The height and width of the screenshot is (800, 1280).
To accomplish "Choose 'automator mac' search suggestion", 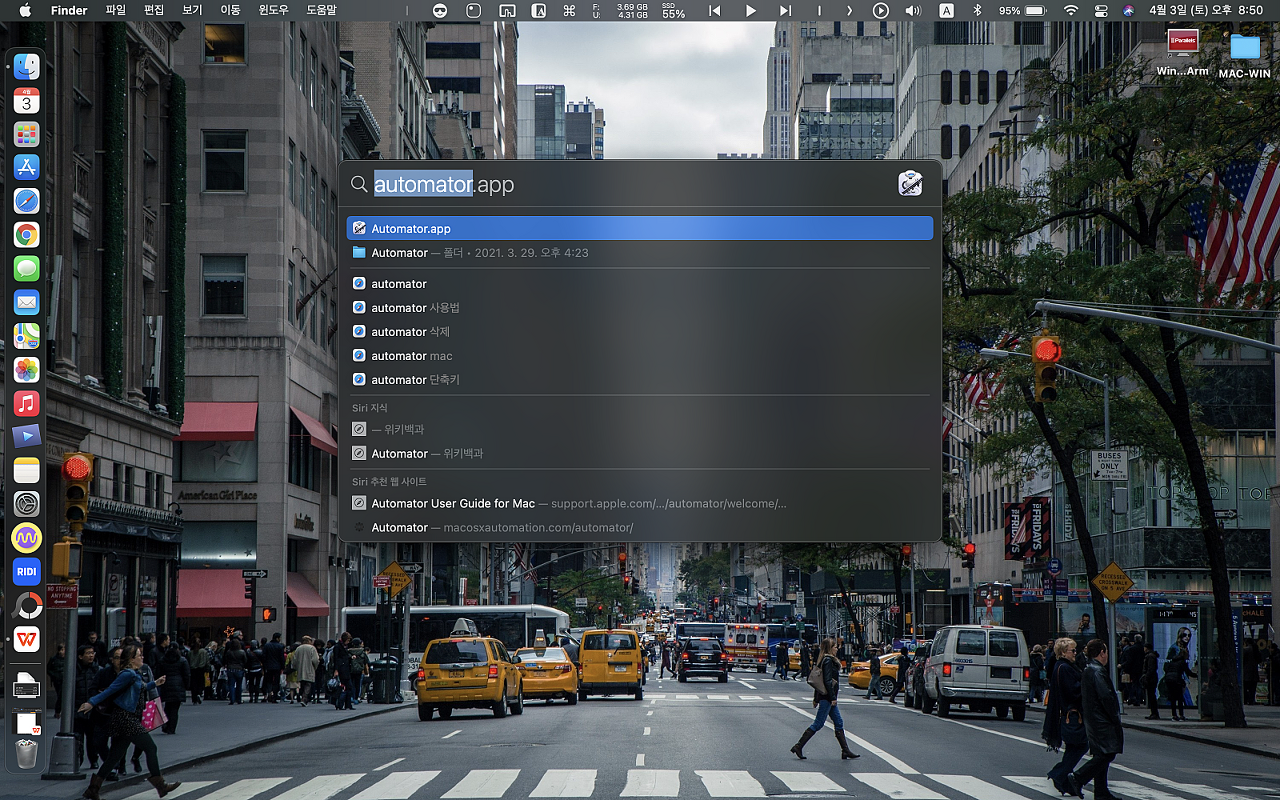I will [640, 356].
